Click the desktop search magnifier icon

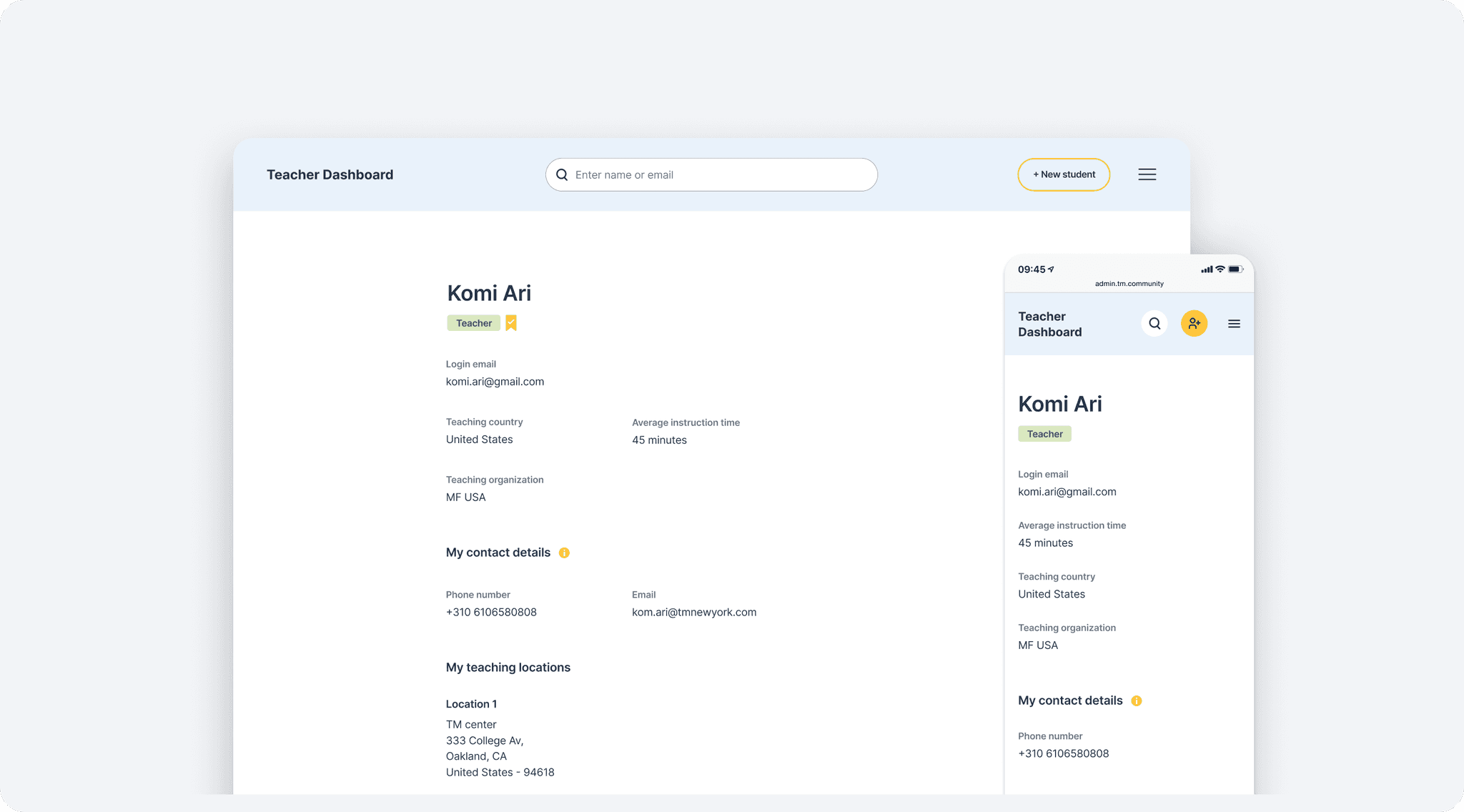point(562,174)
